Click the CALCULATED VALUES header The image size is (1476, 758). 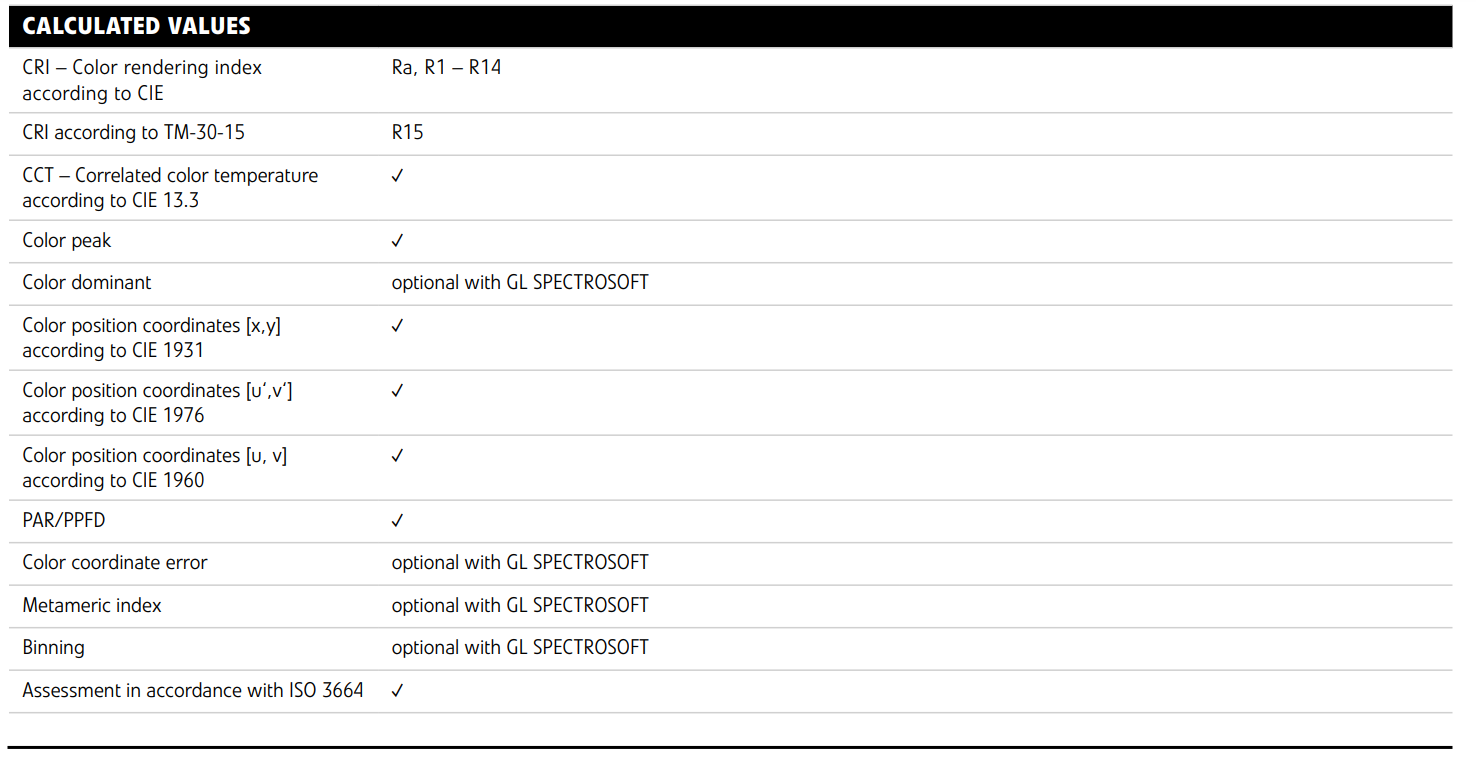pyautogui.click(x=137, y=26)
